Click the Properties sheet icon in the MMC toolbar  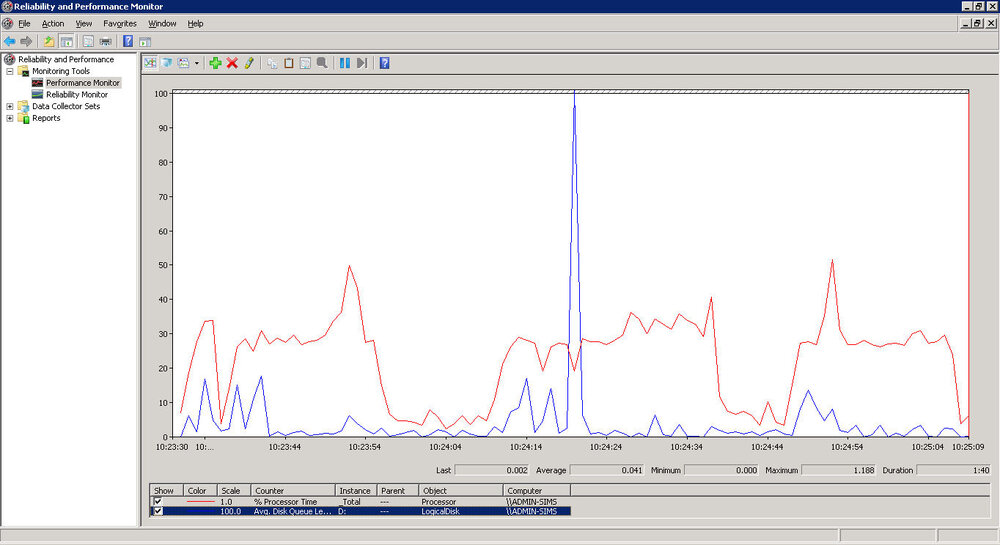pyautogui.click(x=88, y=41)
